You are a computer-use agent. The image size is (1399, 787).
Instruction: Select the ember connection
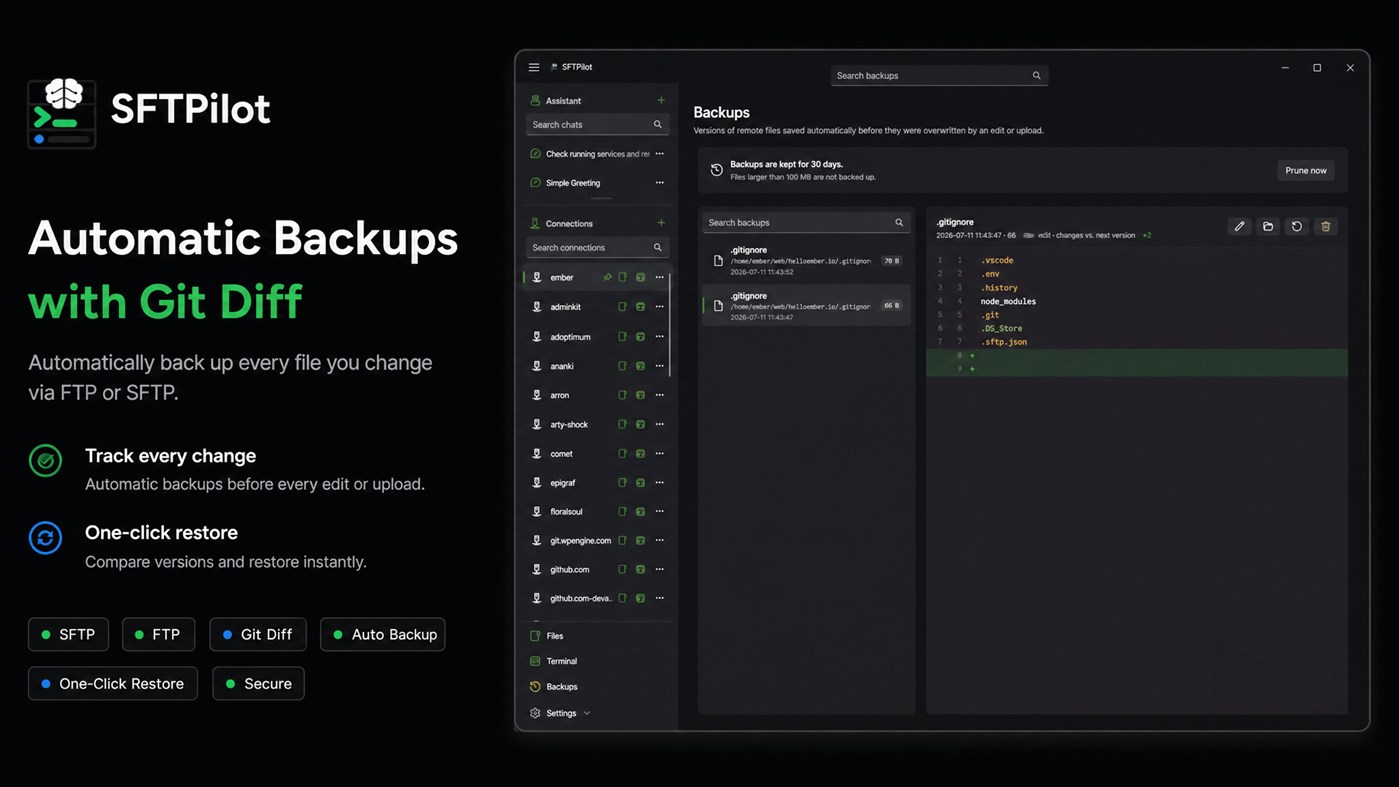click(x=597, y=277)
